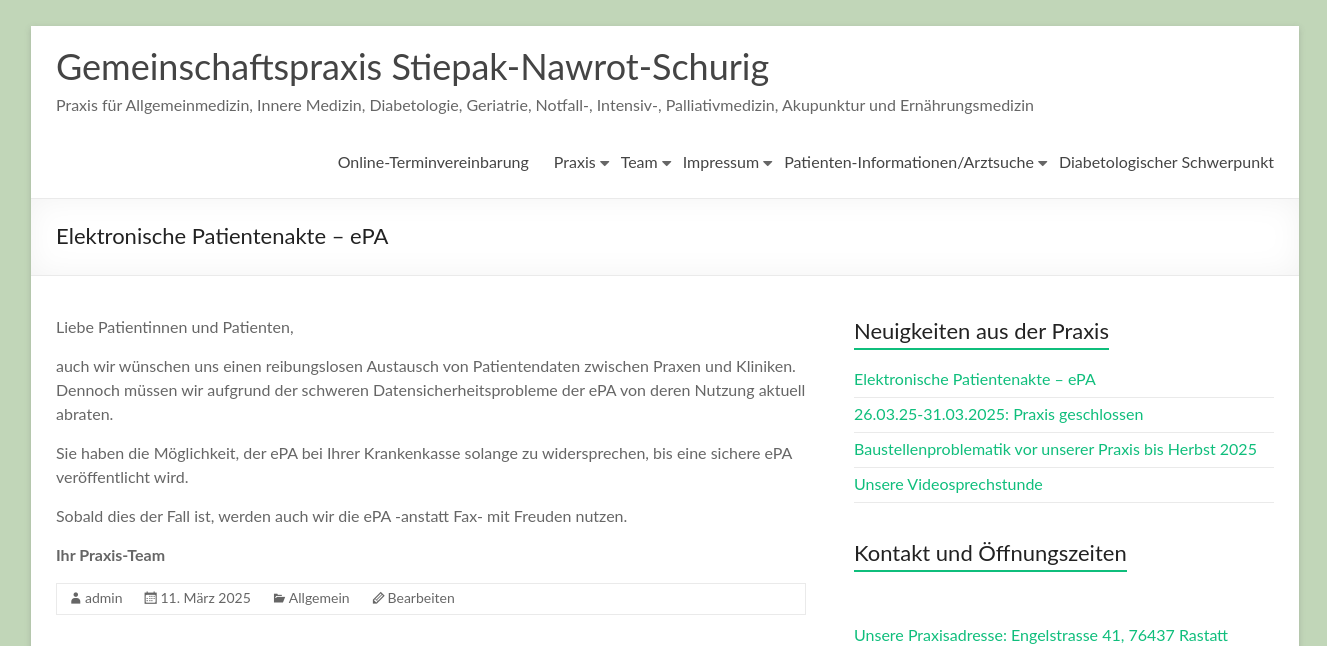Screen dimensions: 1327x646
Task: Click the calendar icon before 11. März 2025
Action: pyautogui.click(x=151, y=599)
